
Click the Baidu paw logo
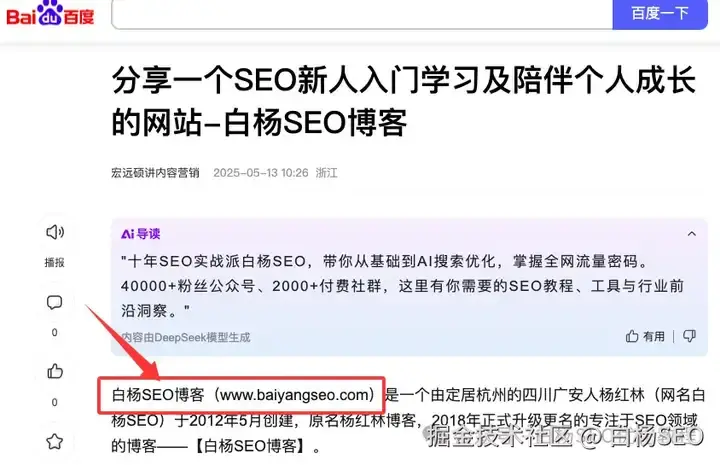tap(50, 14)
